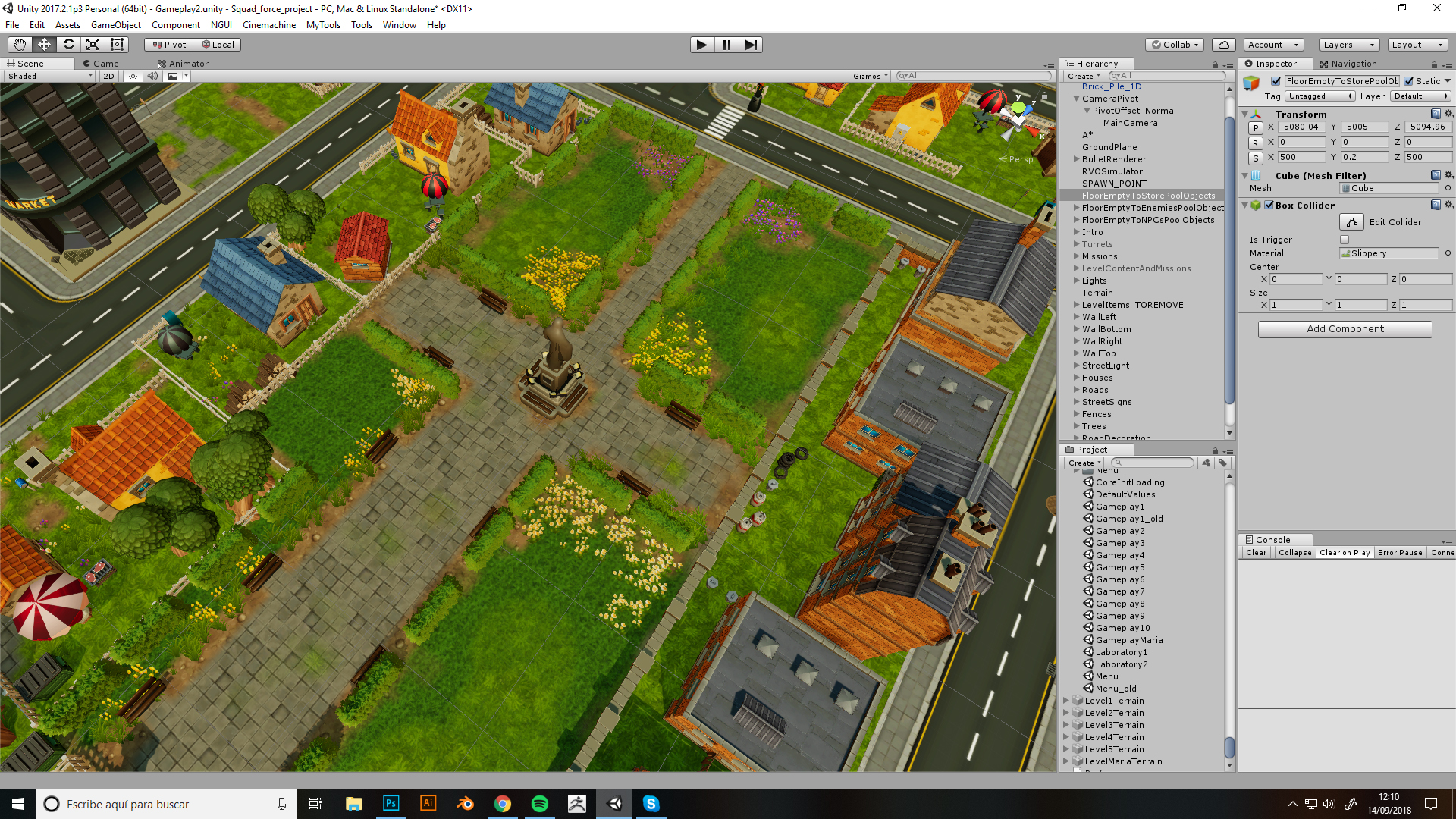This screenshot has width=1456, height=819.
Task: Toggle the Static checkbox
Action: click(1408, 81)
